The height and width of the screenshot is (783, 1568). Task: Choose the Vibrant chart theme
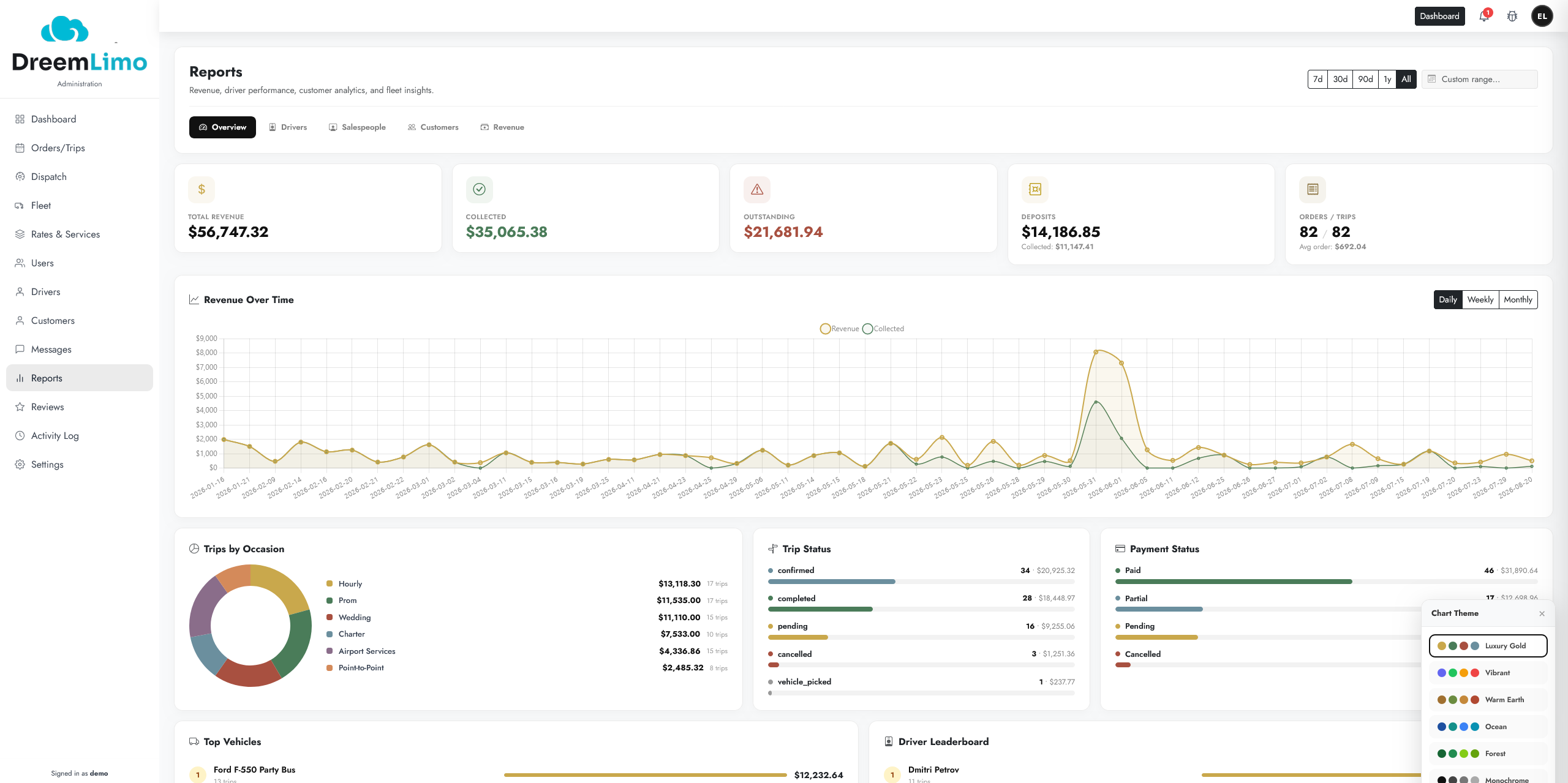(x=1488, y=673)
